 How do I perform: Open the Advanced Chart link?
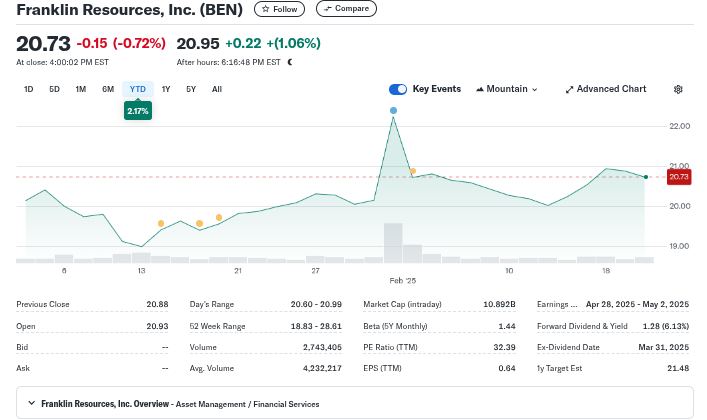click(606, 89)
